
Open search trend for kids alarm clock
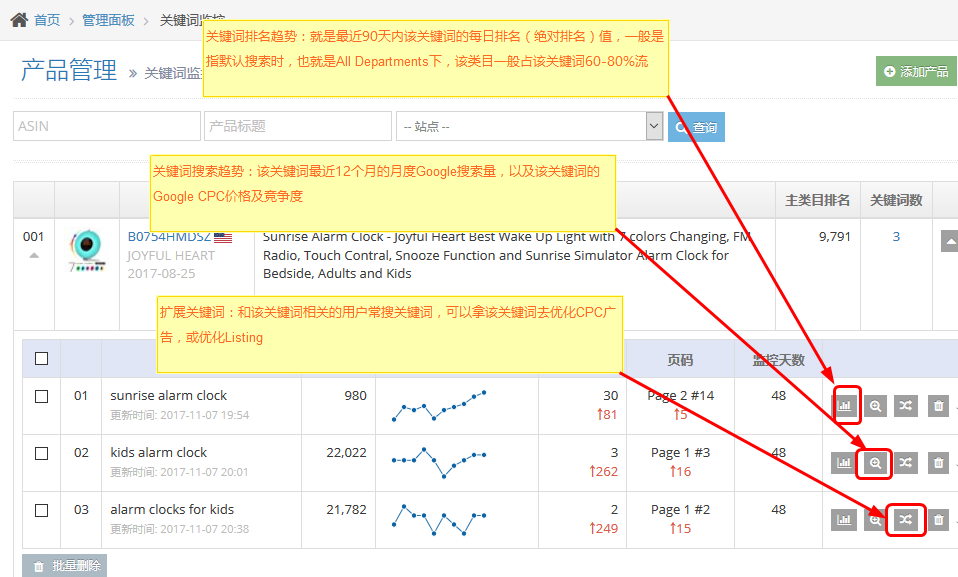click(875, 463)
